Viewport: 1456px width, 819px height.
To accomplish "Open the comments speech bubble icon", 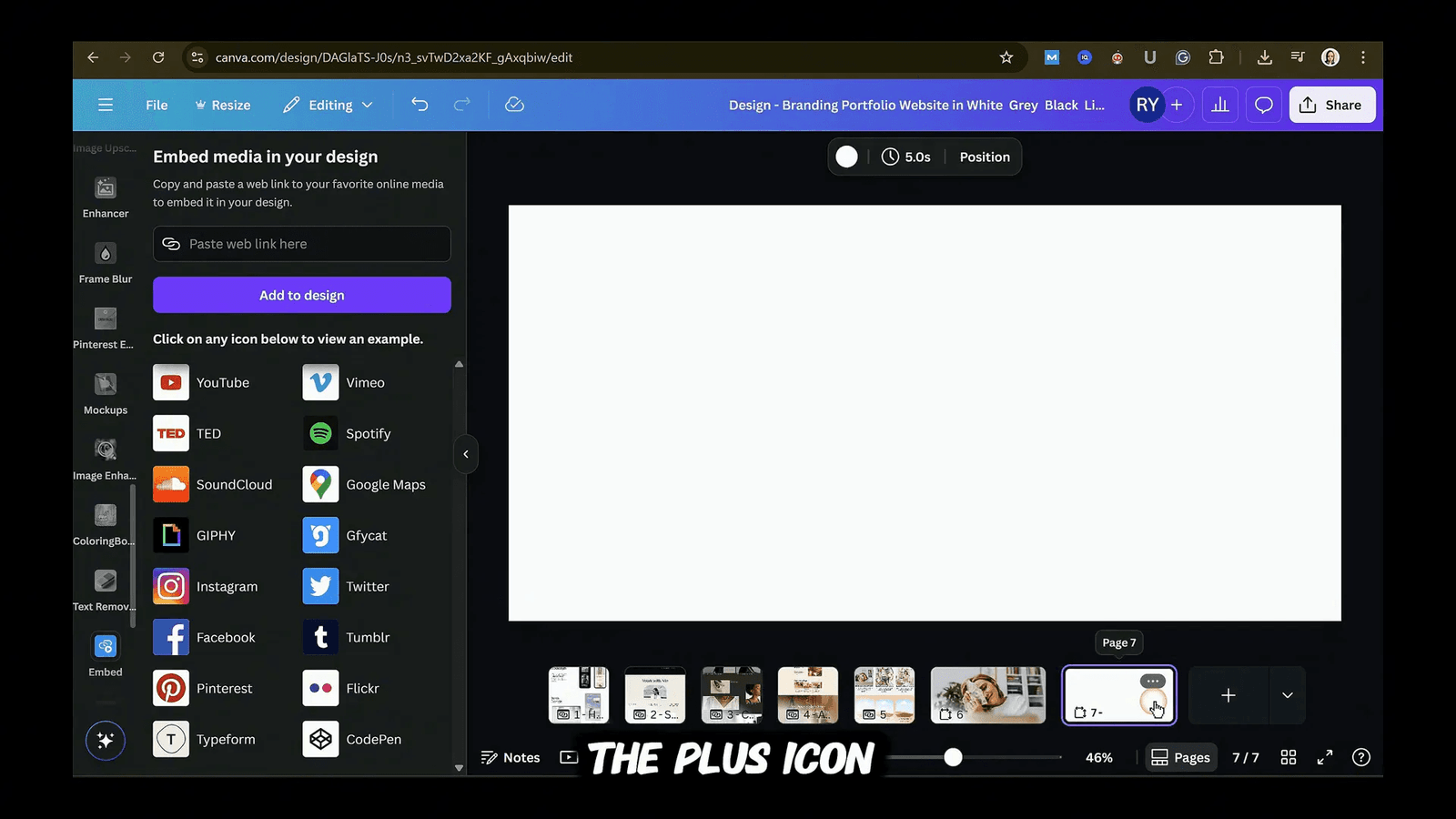I will point(1264,105).
